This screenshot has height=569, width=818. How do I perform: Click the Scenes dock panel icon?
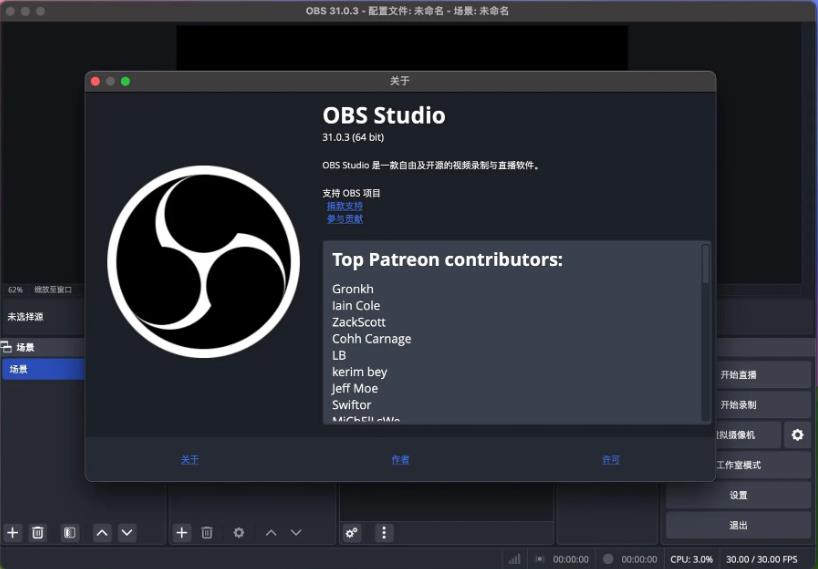(x=6, y=346)
